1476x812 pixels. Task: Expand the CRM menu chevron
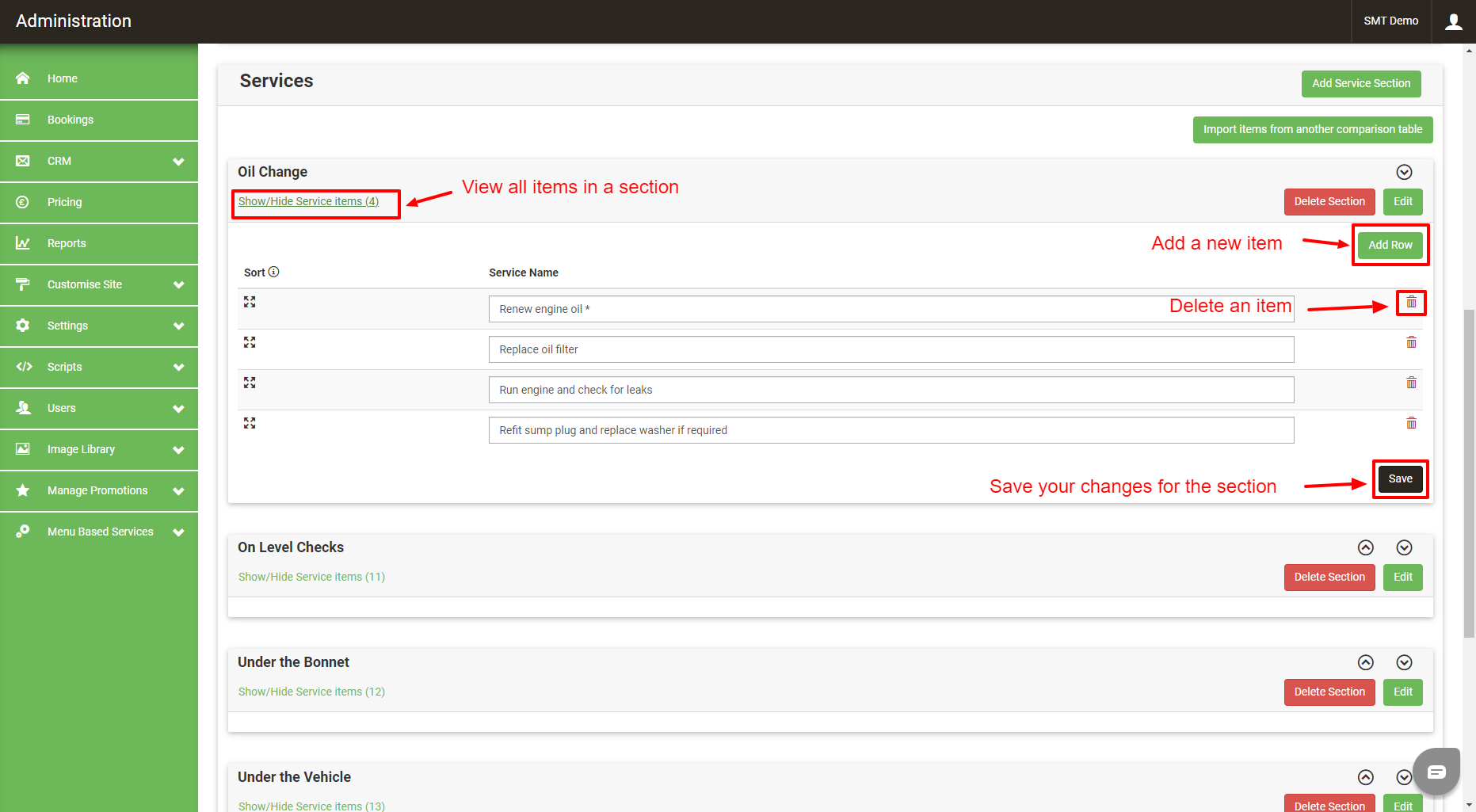click(178, 162)
